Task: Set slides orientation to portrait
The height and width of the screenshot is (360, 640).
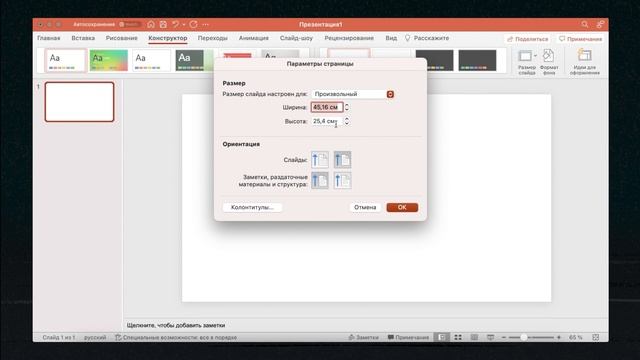Action: (320, 160)
